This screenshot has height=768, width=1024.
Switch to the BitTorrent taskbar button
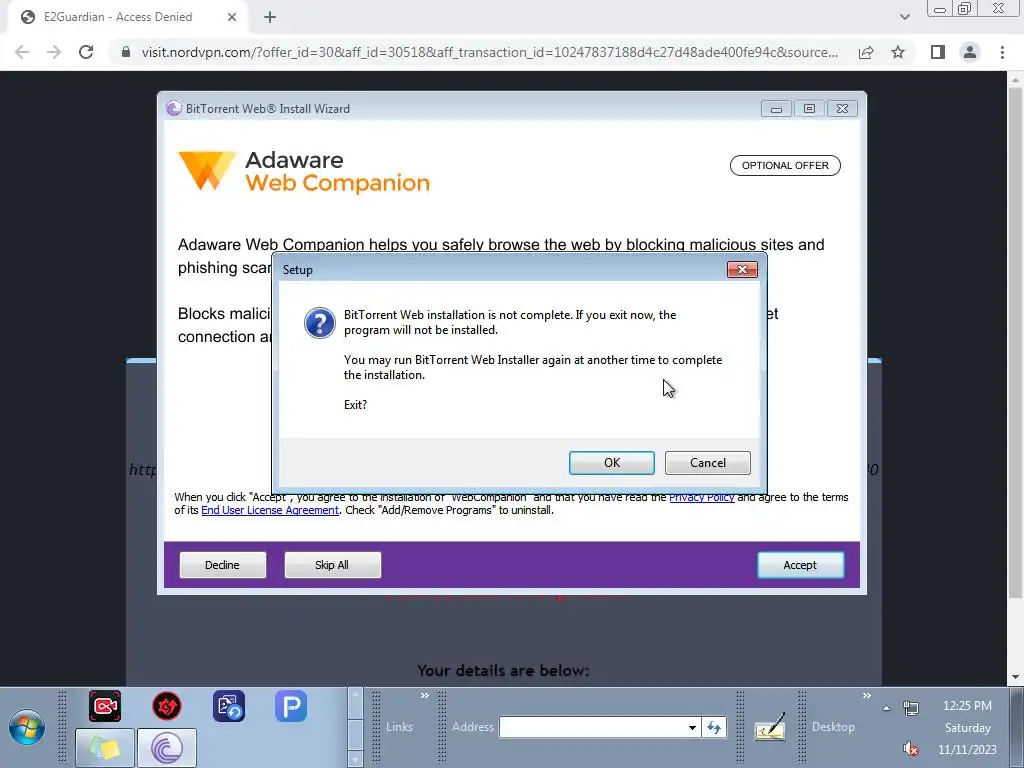click(167, 747)
